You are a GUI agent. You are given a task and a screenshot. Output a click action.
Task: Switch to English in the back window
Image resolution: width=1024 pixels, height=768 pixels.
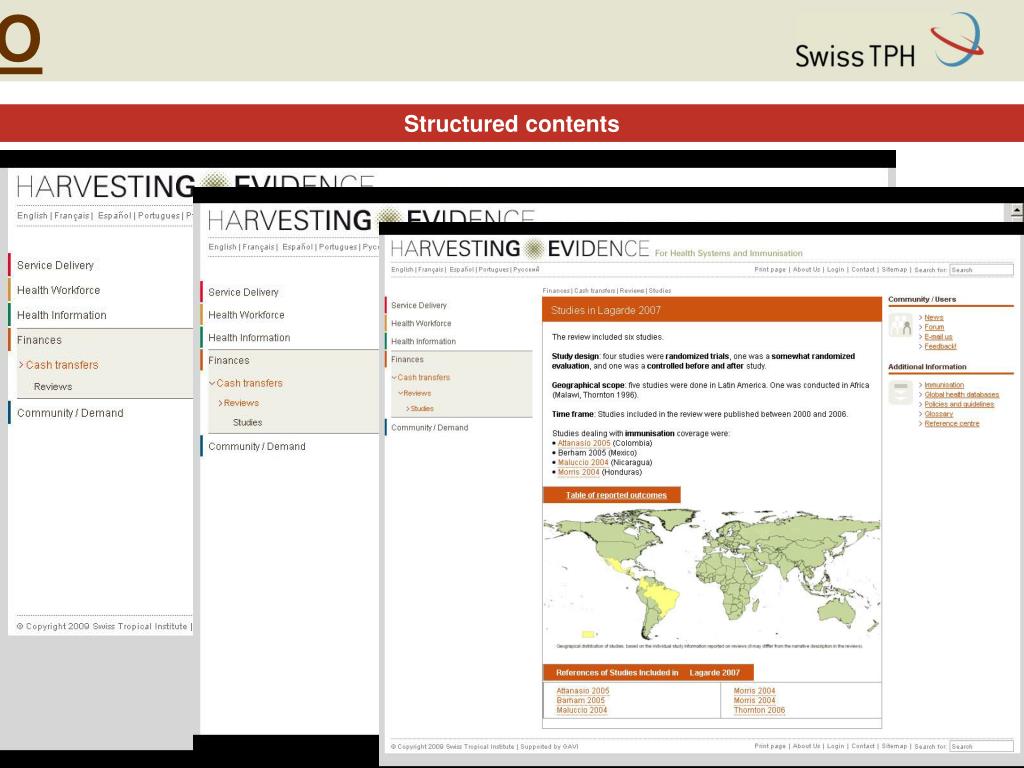pos(32,216)
